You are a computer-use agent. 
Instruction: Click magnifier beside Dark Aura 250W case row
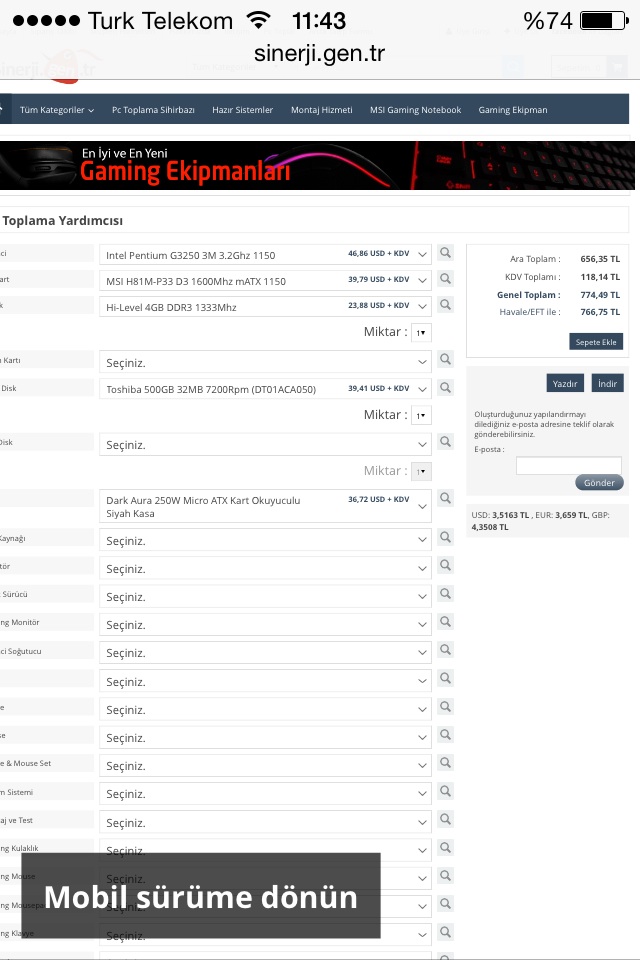446,498
